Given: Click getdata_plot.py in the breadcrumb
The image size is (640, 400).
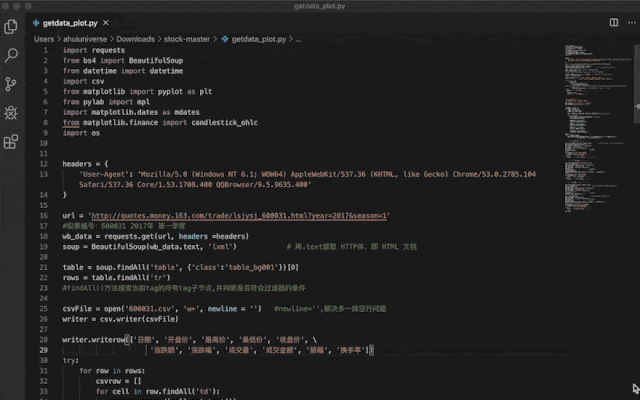Looking at the screenshot, I should tap(259, 39).
